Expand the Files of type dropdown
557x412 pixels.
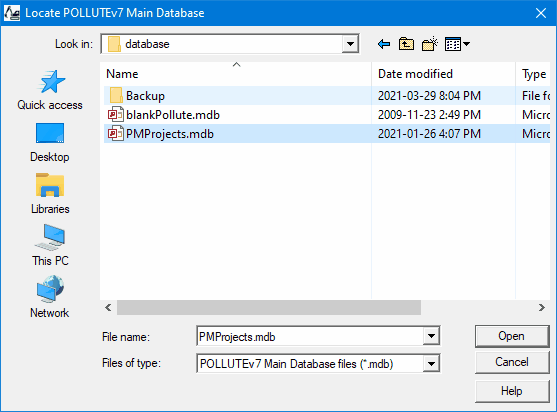(x=431, y=363)
